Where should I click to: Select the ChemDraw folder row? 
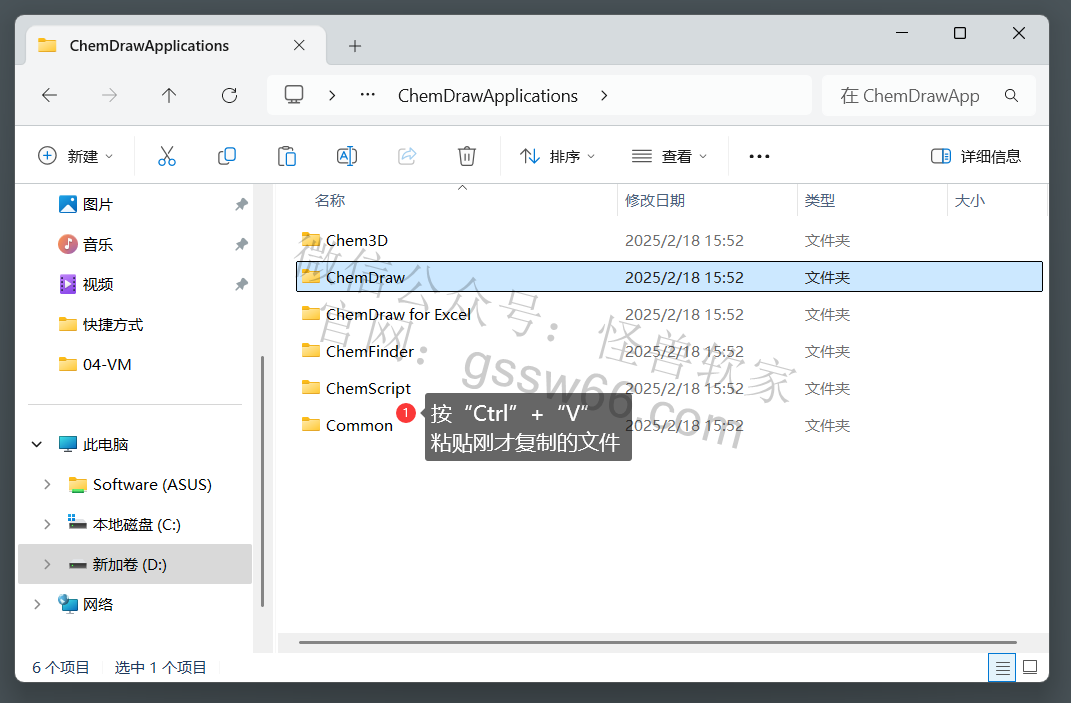pos(669,277)
